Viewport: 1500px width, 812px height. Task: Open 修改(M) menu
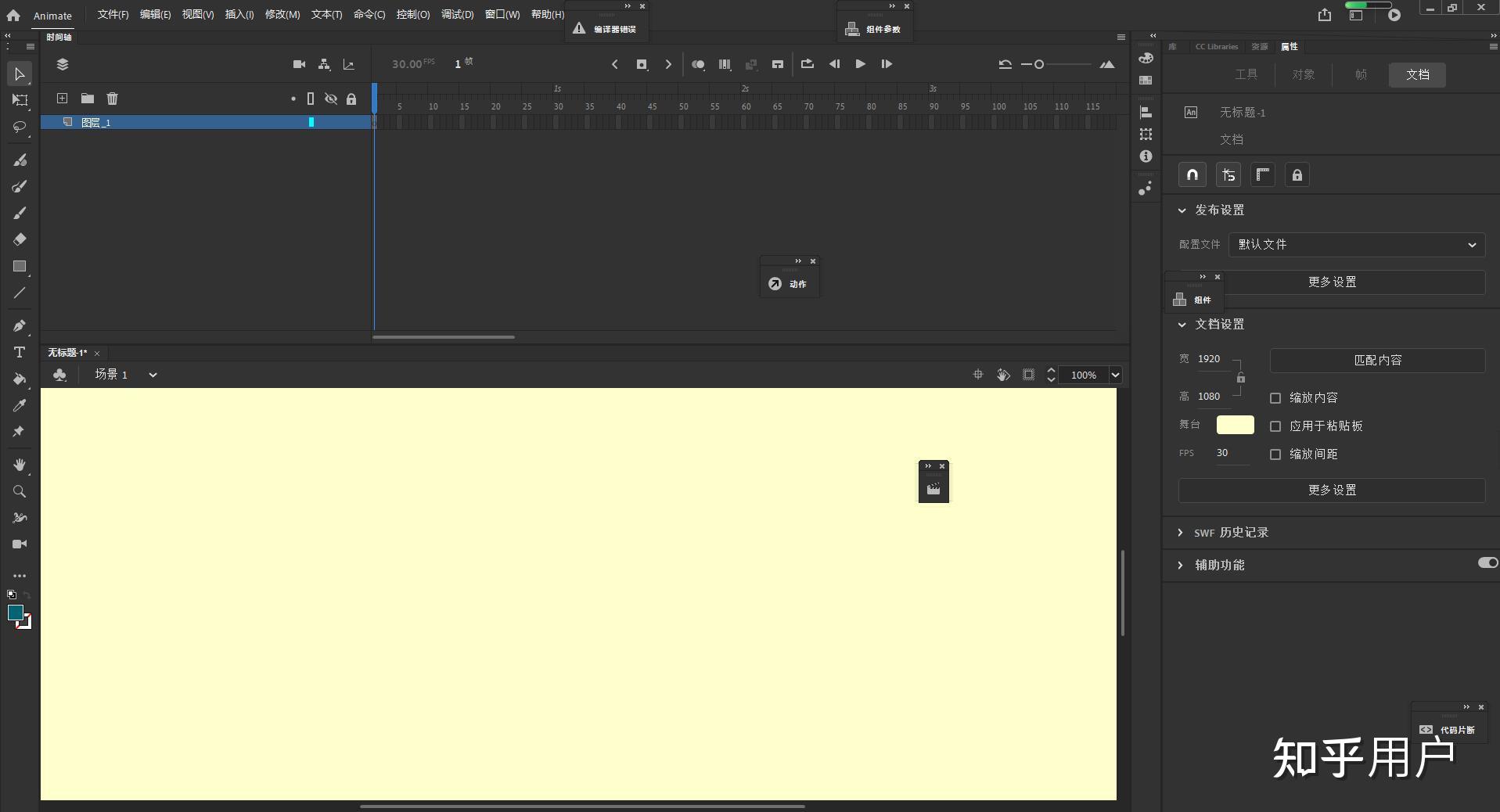pyautogui.click(x=282, y=15)
